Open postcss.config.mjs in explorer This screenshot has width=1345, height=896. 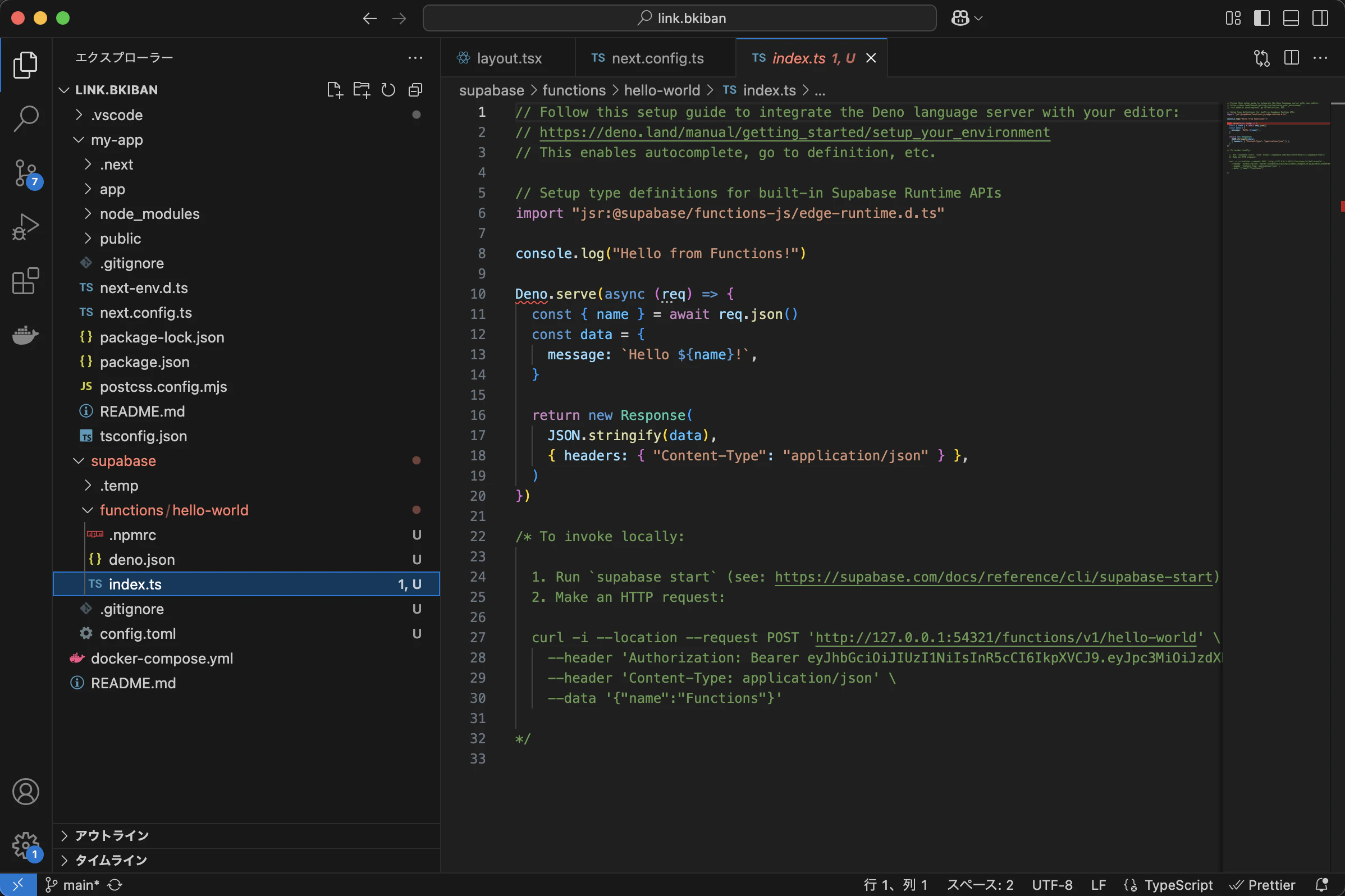(x=246, y=386)
